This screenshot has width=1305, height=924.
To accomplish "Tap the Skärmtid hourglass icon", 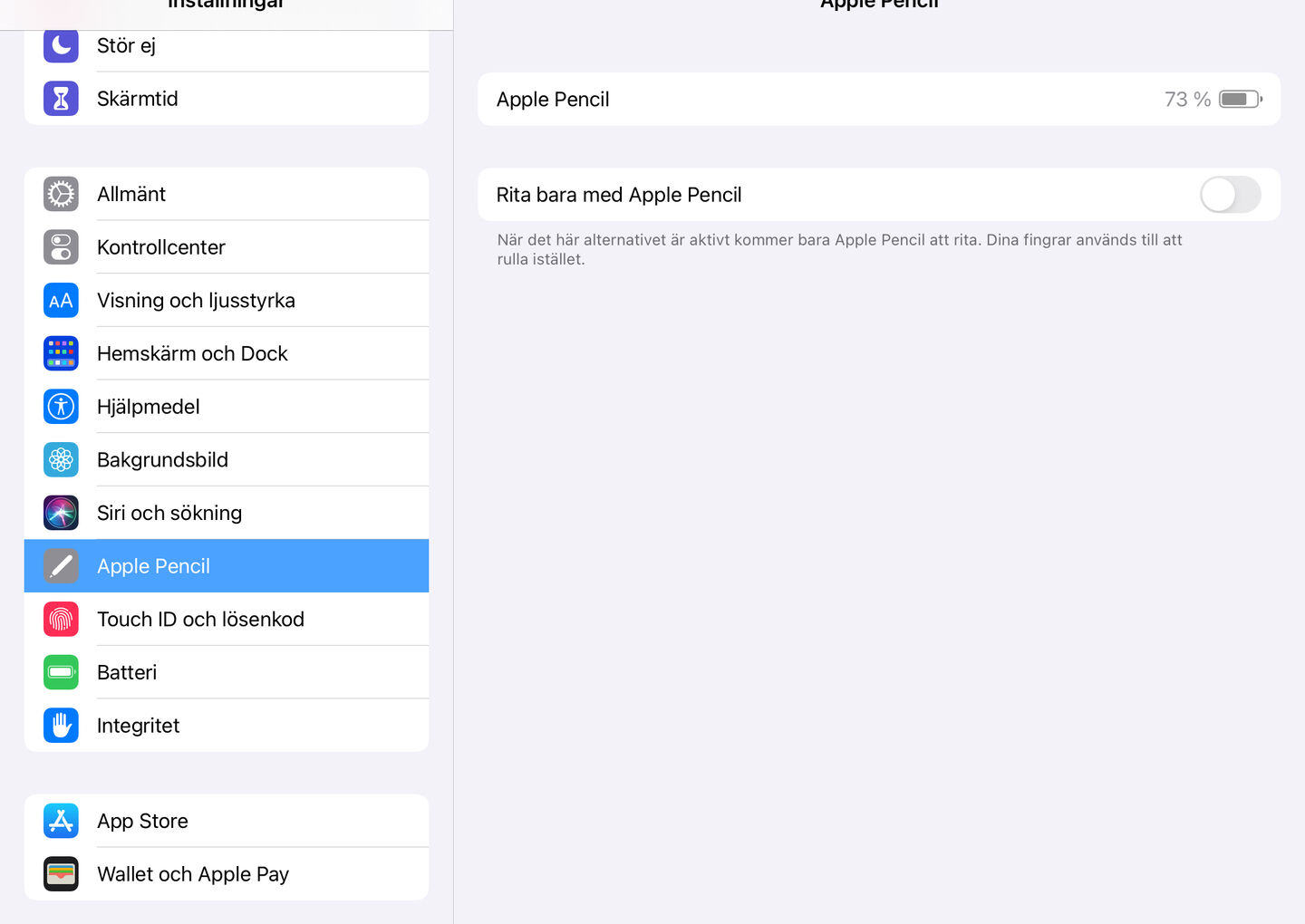I will [61, 99].
